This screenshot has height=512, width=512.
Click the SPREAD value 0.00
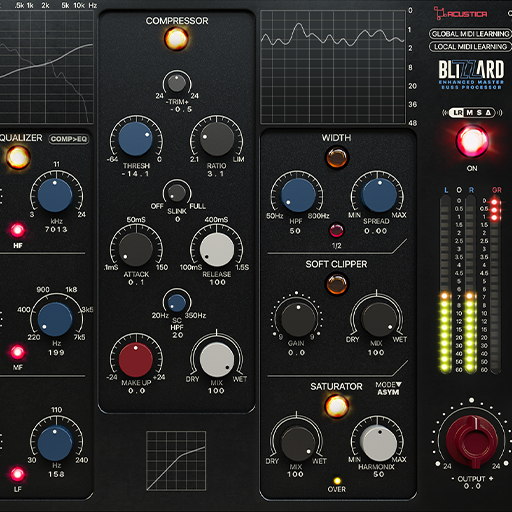pyautogui.click(x=376, y=231)
